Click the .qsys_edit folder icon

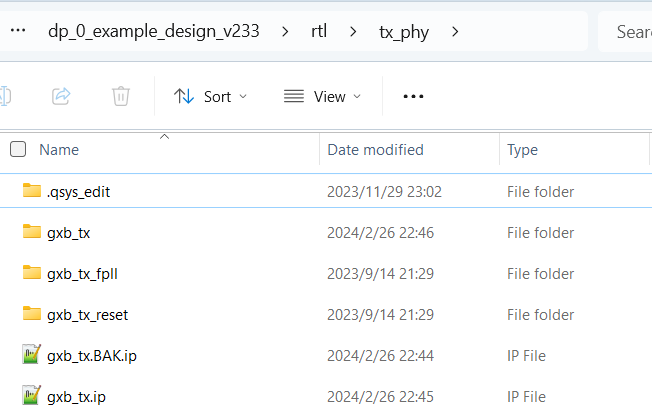coord(31,191)
